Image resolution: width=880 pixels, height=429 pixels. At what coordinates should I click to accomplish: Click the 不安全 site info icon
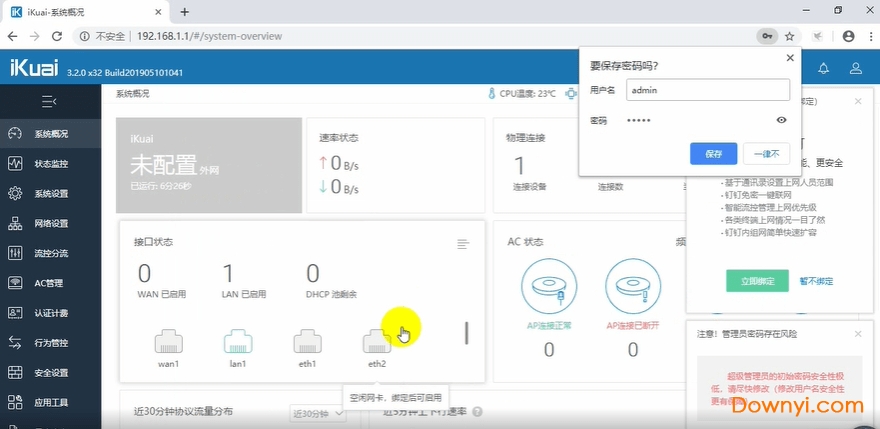tap(85, 36)
